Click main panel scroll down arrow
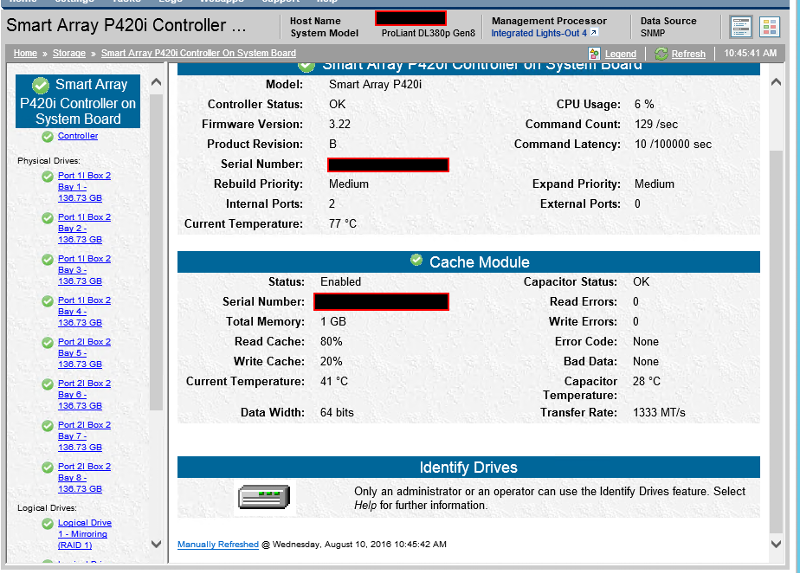800x573 pixels. [x=776, y=544]
